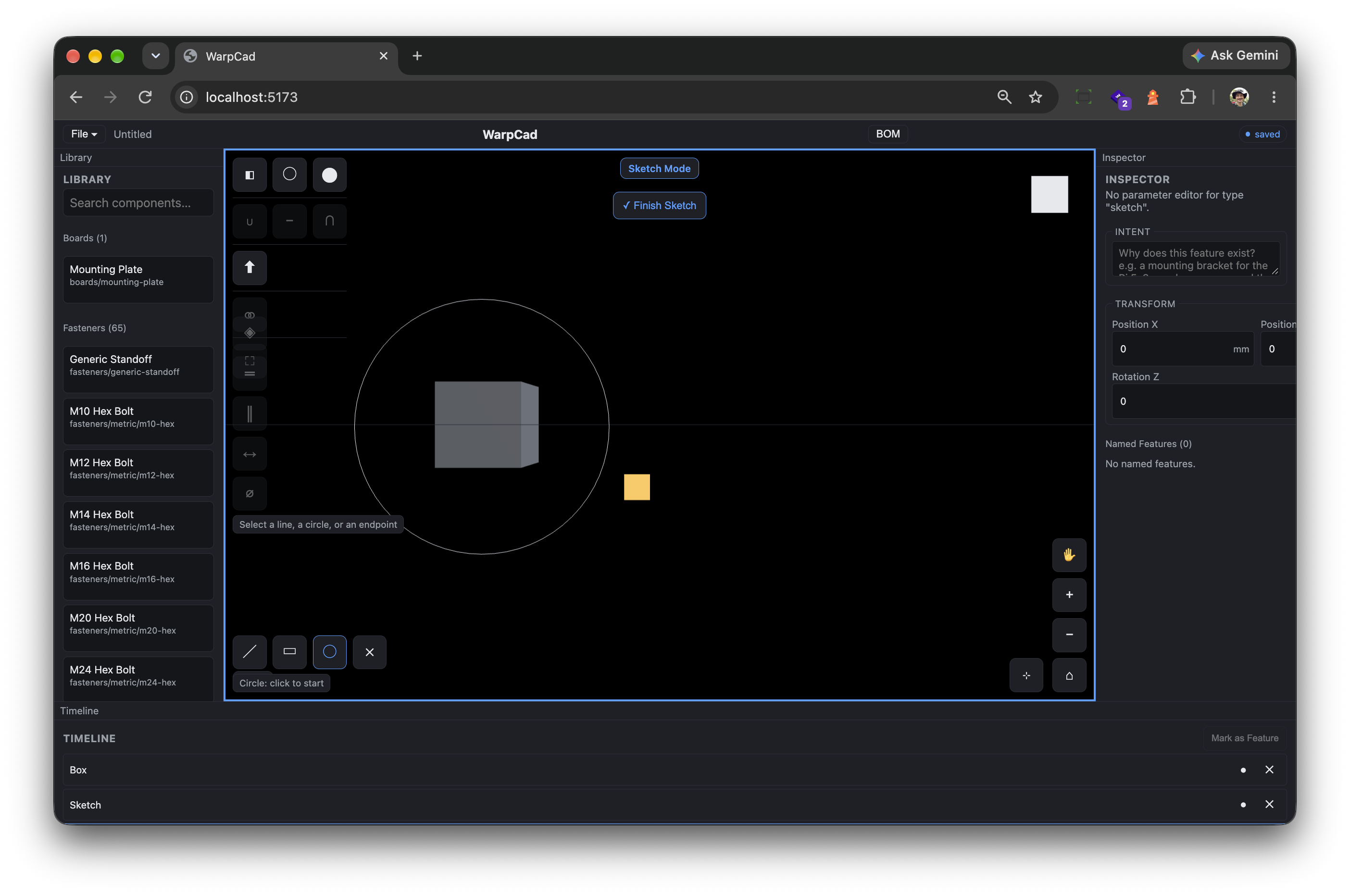Image resolution: width=1350 pixels, height=896 pixels.
Task: Select the Circle sketch tool
Action: pyautogui.click(x=329, y=652)
